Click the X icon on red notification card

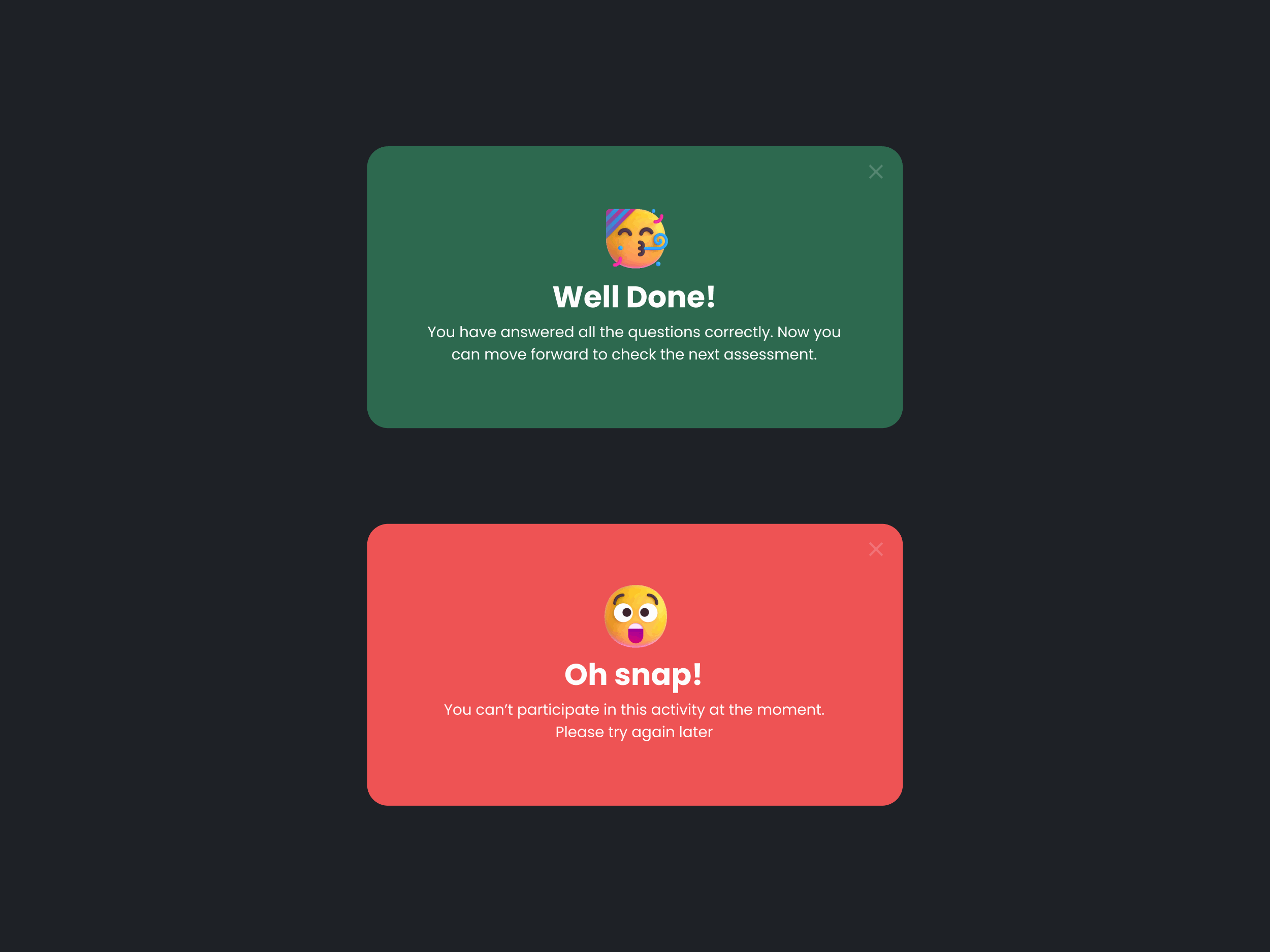coord(876,549)
